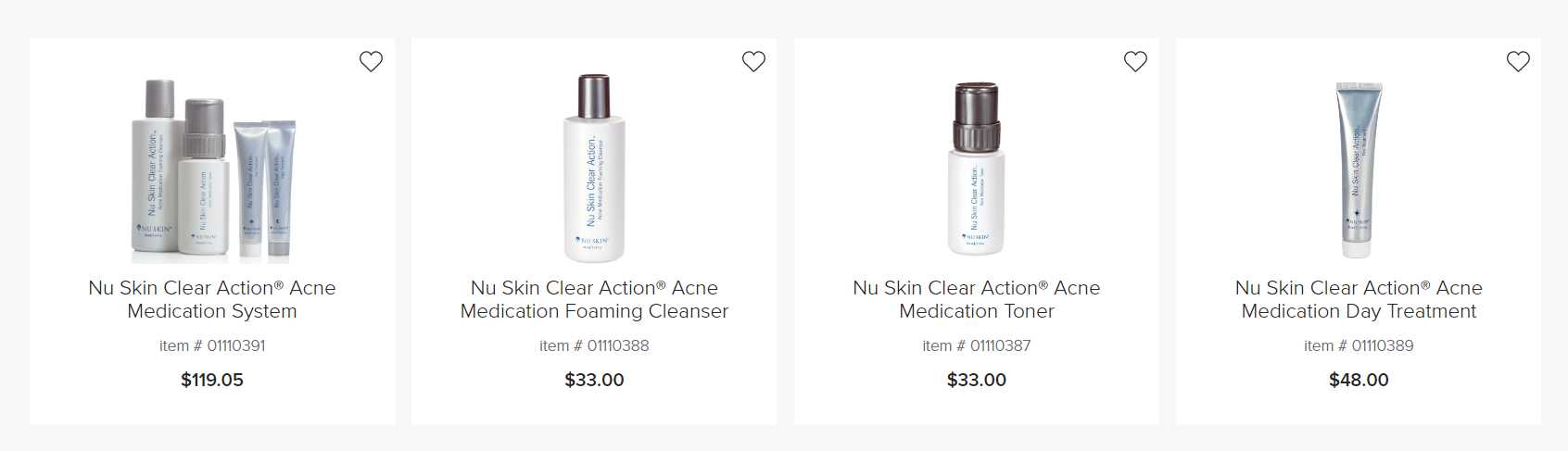Screen dimensions: 1568x451
Task: Open Acne Medication System product image
Action: click(212, 169)
